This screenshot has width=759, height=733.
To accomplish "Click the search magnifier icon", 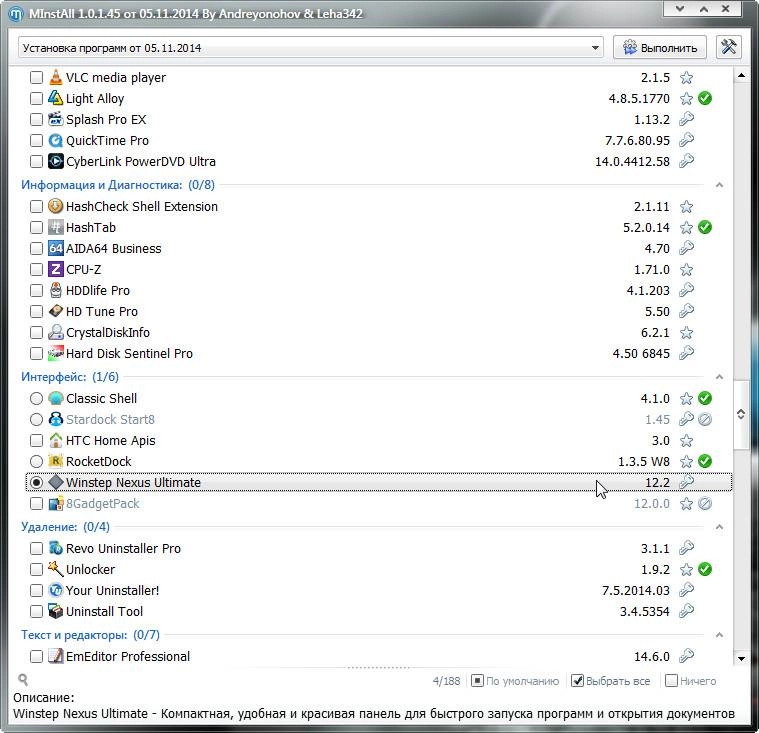I will pos(23,680).
